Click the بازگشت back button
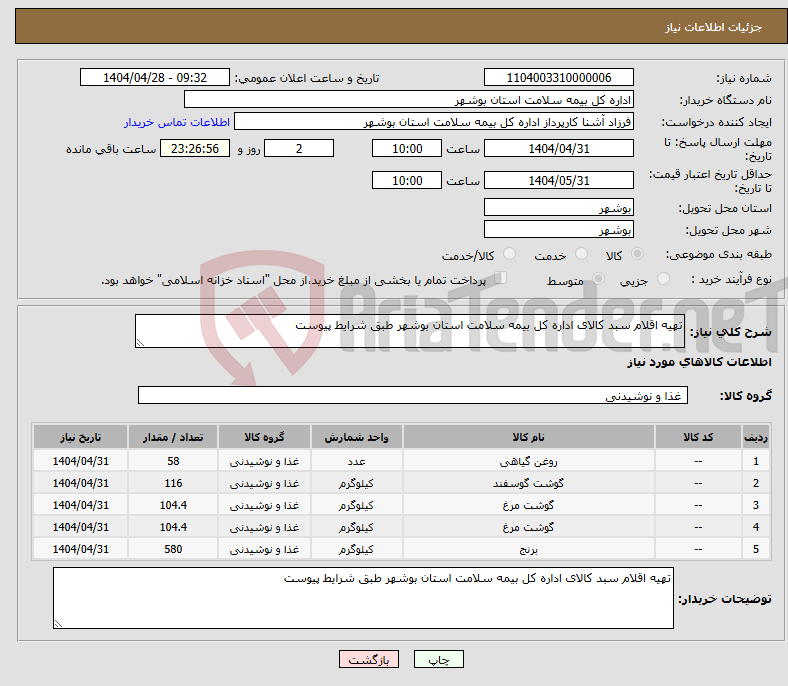Viewport: 788px width, 686px height. [x=369, y=659]
